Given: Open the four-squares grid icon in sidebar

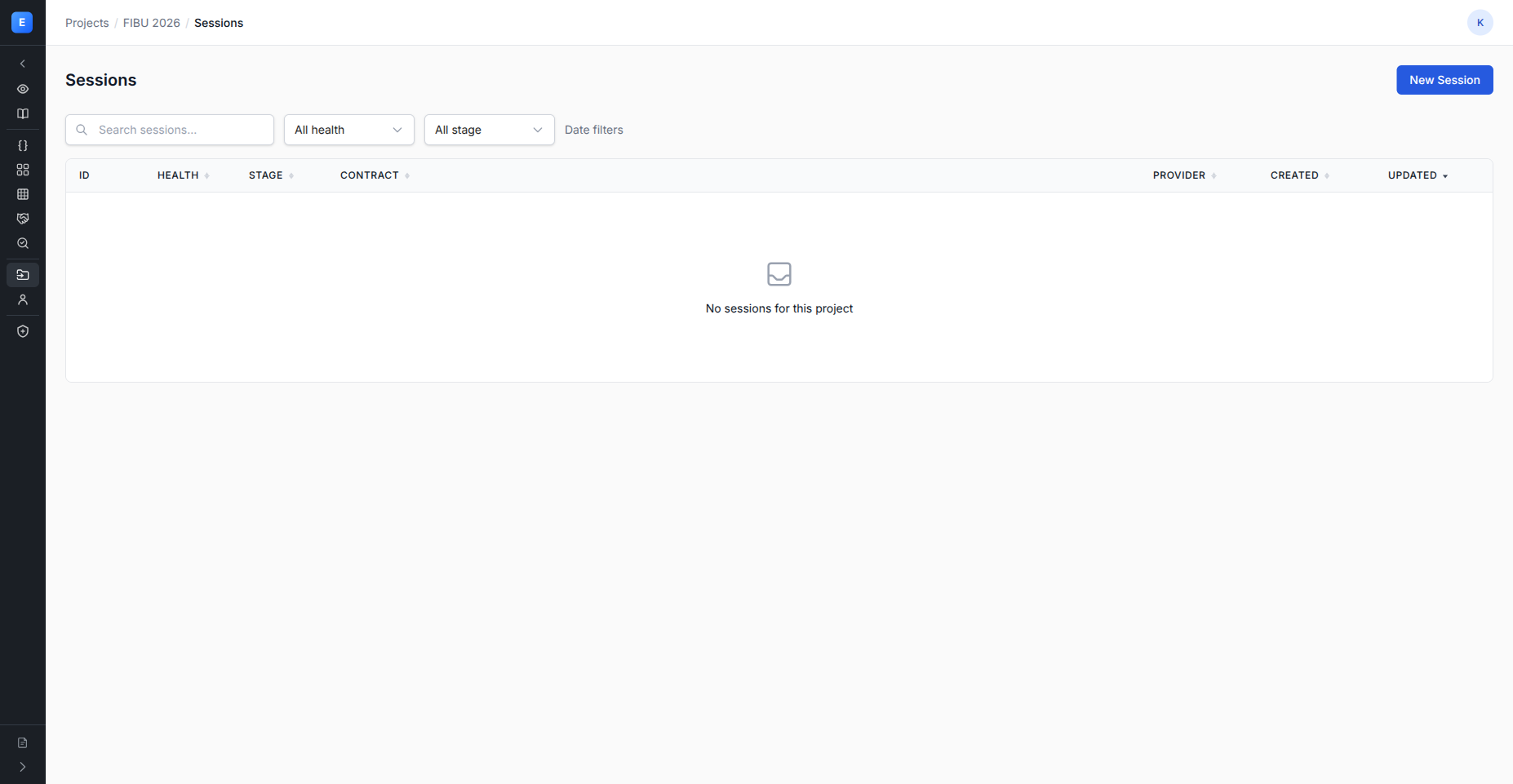Looking at the screenshot, I should 23,170.
